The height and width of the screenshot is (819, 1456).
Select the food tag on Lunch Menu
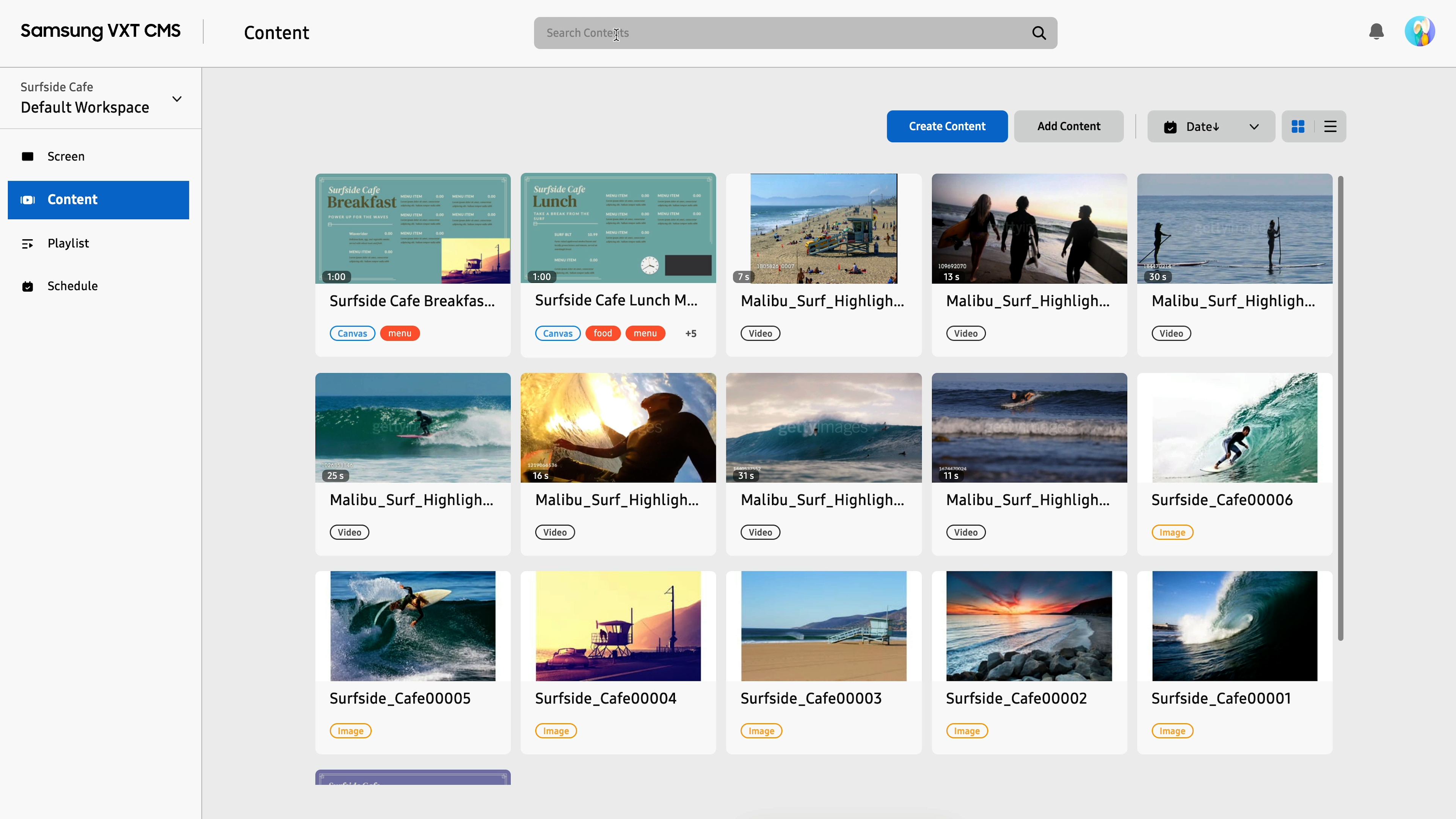point(602,334)
